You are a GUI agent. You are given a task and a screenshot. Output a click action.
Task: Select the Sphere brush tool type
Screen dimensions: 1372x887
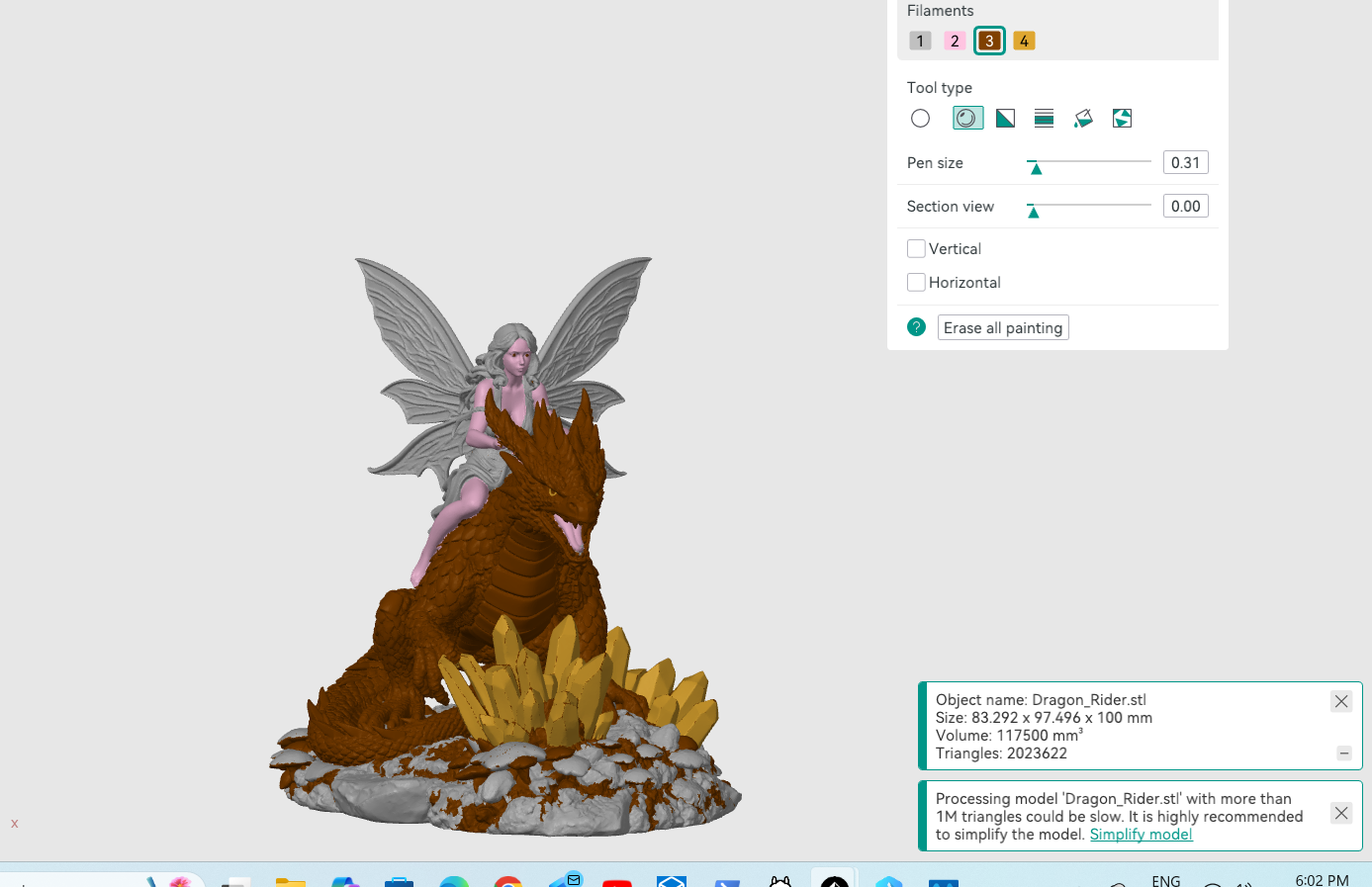[967, 119]
